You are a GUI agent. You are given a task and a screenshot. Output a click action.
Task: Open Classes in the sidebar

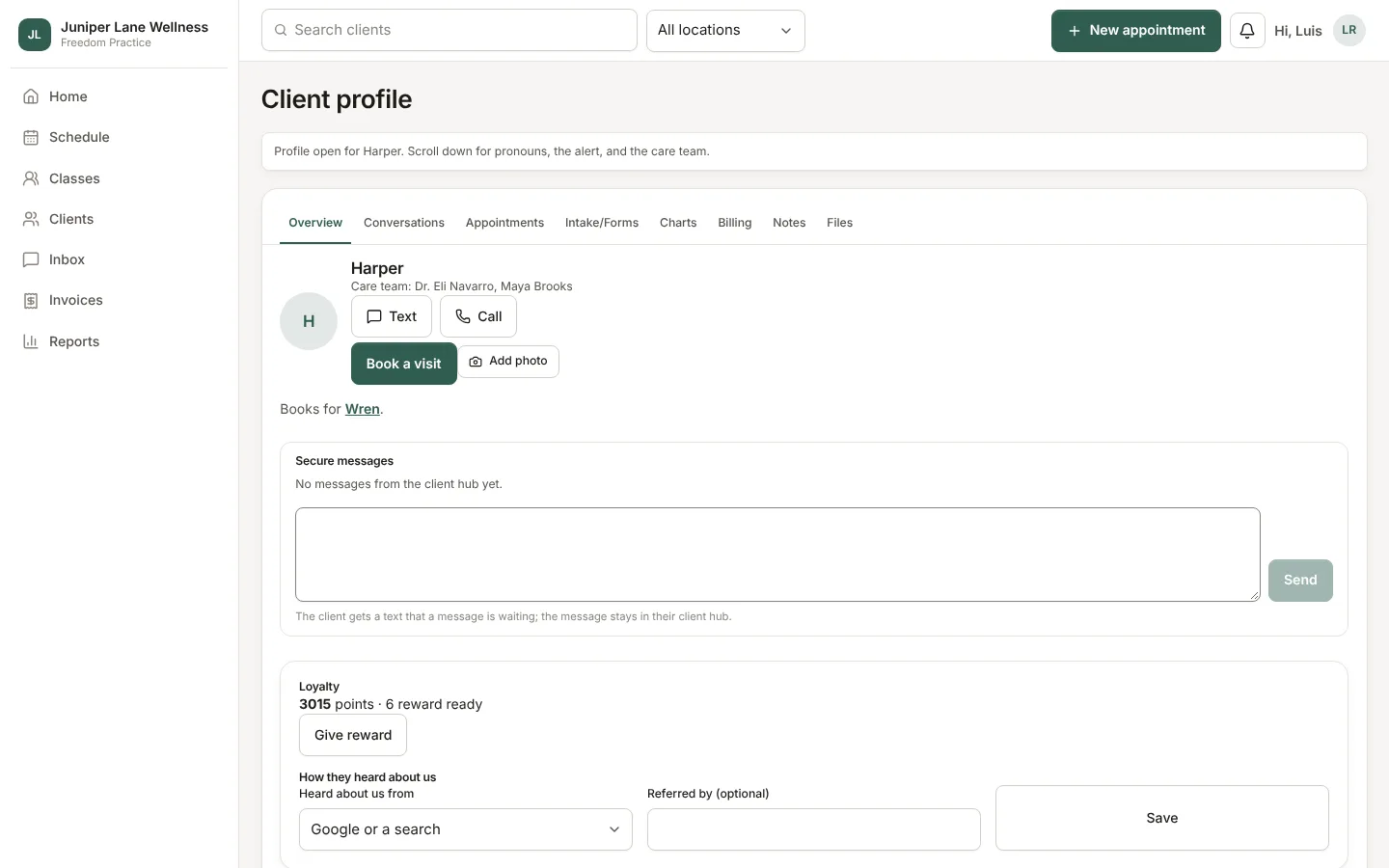[x=119, y=178]
